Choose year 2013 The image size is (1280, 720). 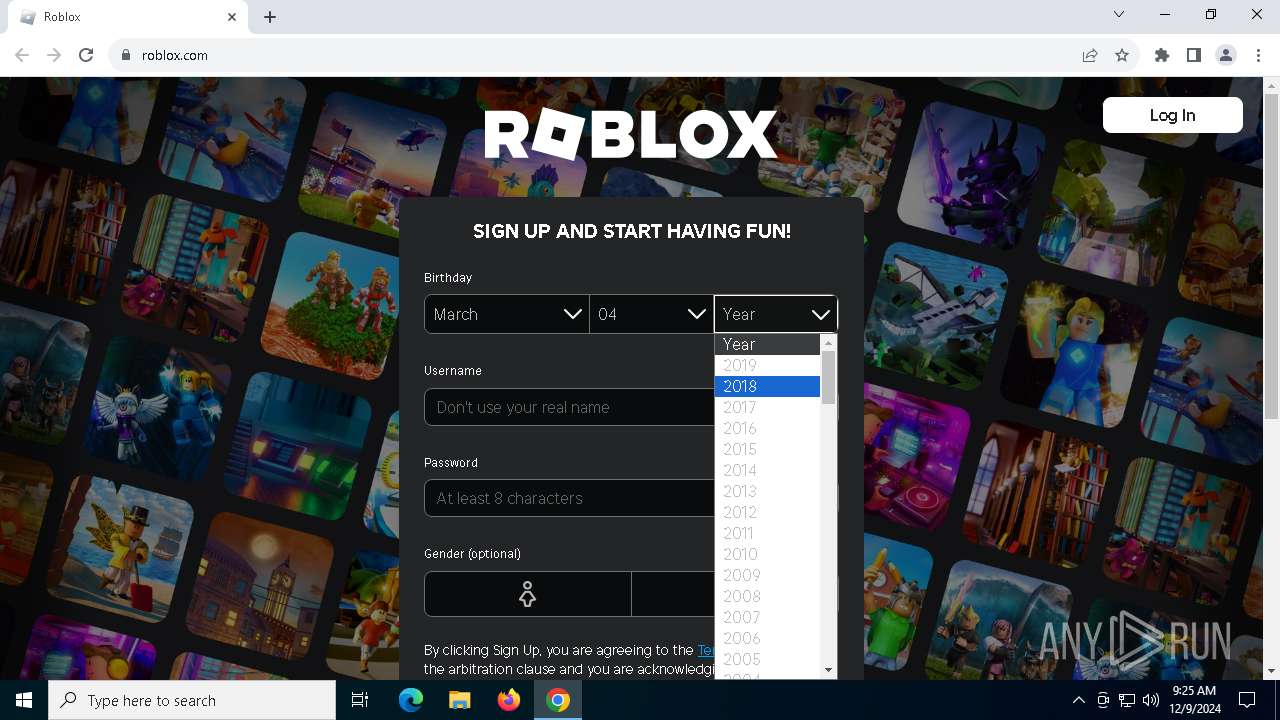point(768,491)
